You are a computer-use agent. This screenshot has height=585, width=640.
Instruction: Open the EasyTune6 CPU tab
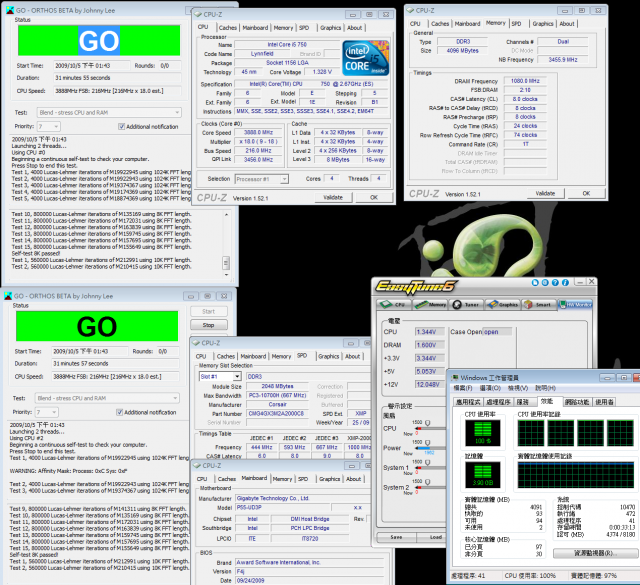point(393,305)
